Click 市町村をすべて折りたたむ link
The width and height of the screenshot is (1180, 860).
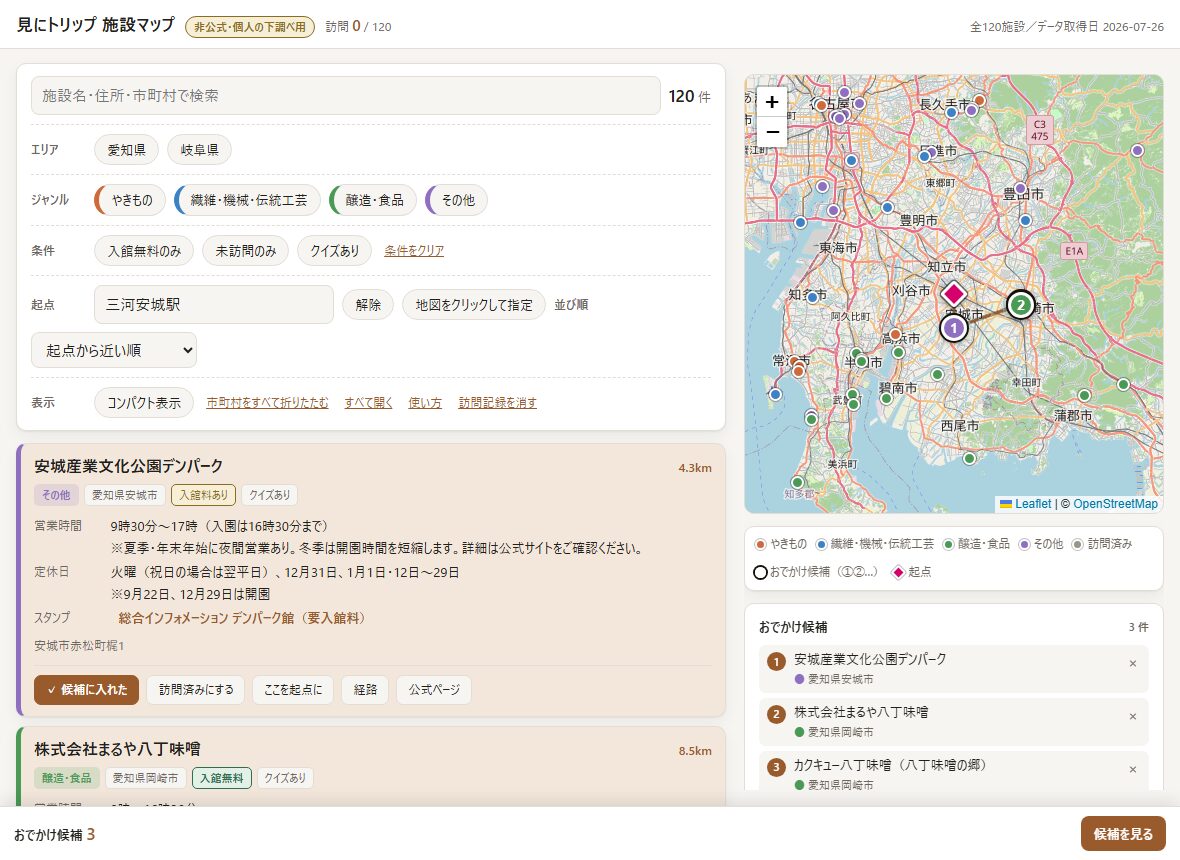coord(267,403)
